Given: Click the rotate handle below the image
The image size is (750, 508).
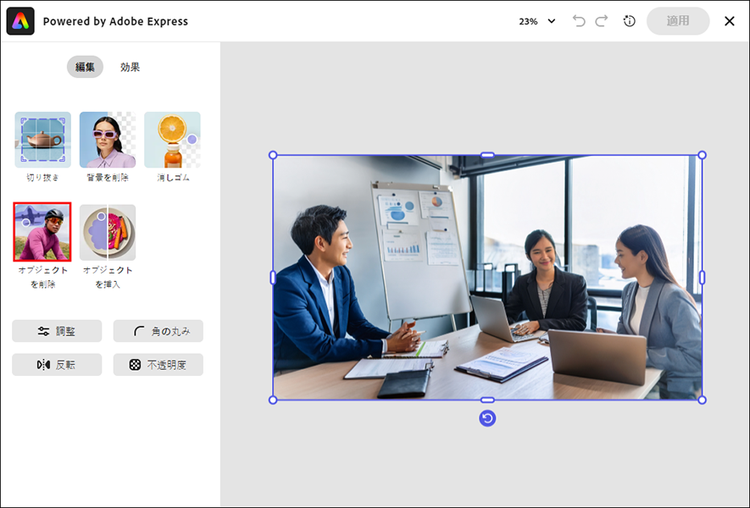Looking at the screenshot, I should pos(487,418).
